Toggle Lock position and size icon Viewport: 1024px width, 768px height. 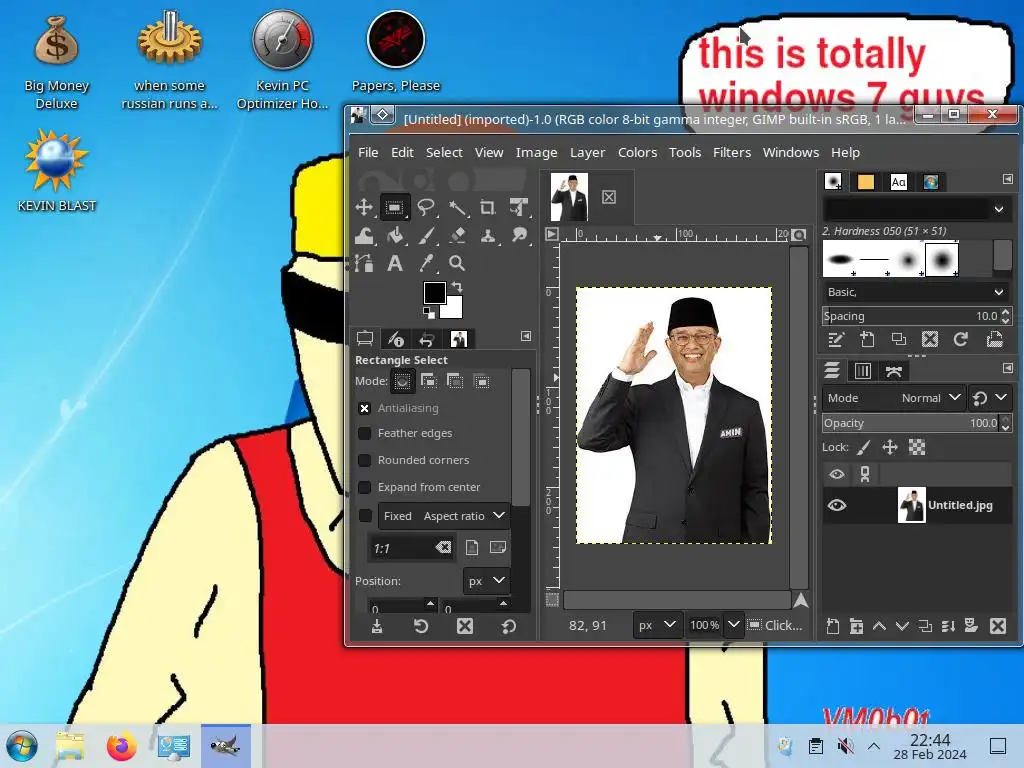point(889,447)
